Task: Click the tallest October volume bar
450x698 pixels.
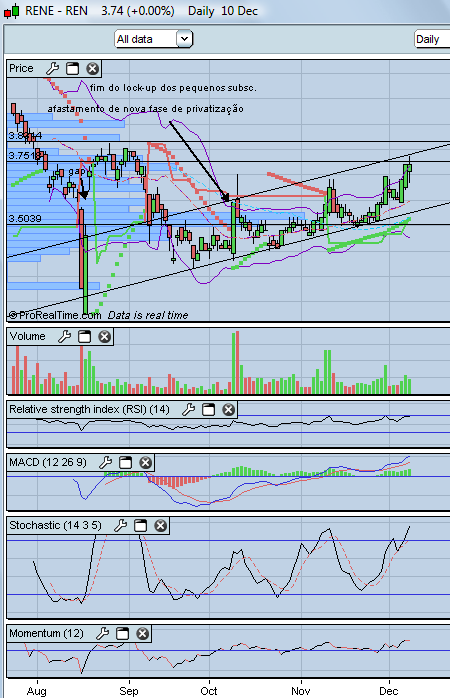Action: click(x=238, y=362)
